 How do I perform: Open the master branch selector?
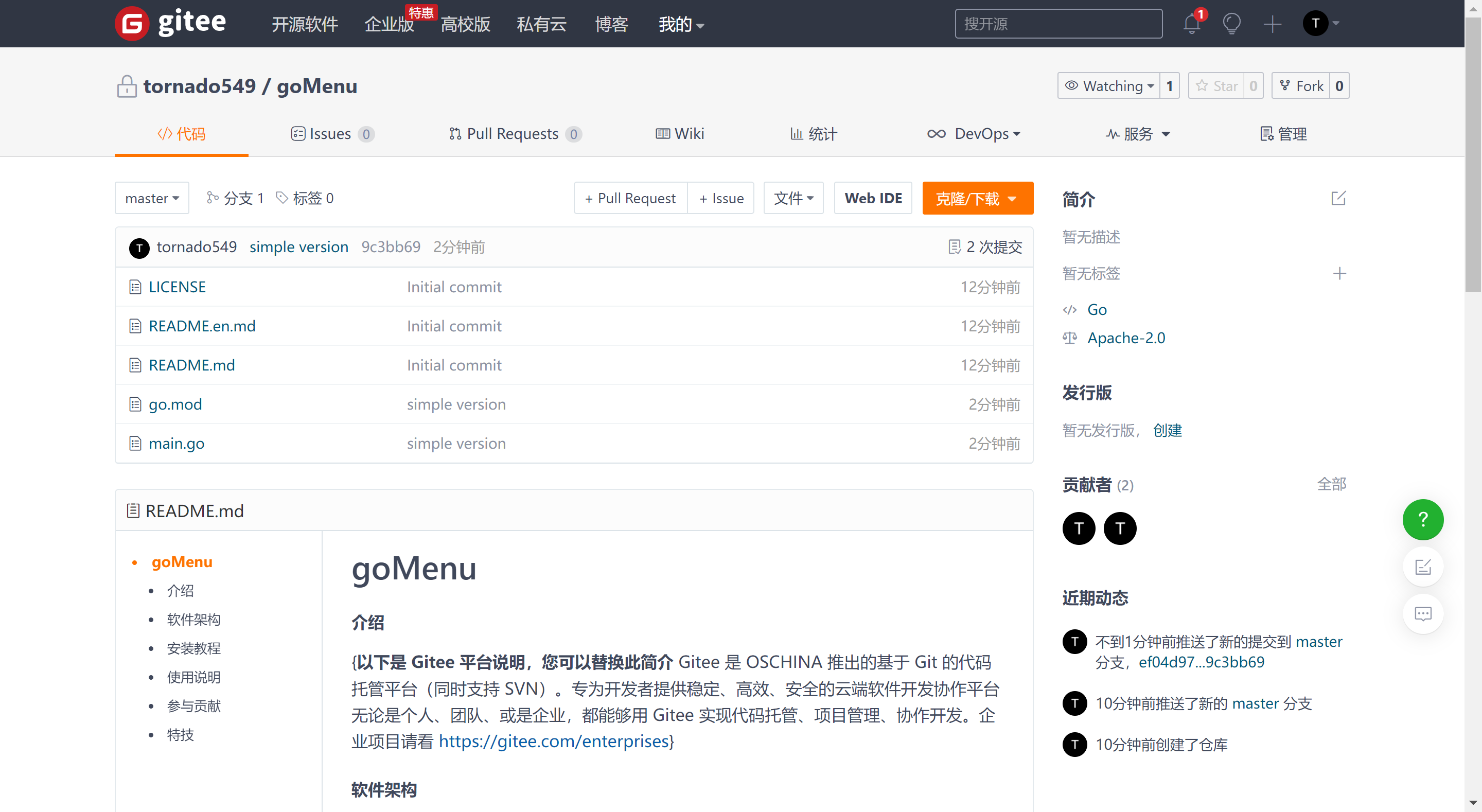(x=152, y=198)
